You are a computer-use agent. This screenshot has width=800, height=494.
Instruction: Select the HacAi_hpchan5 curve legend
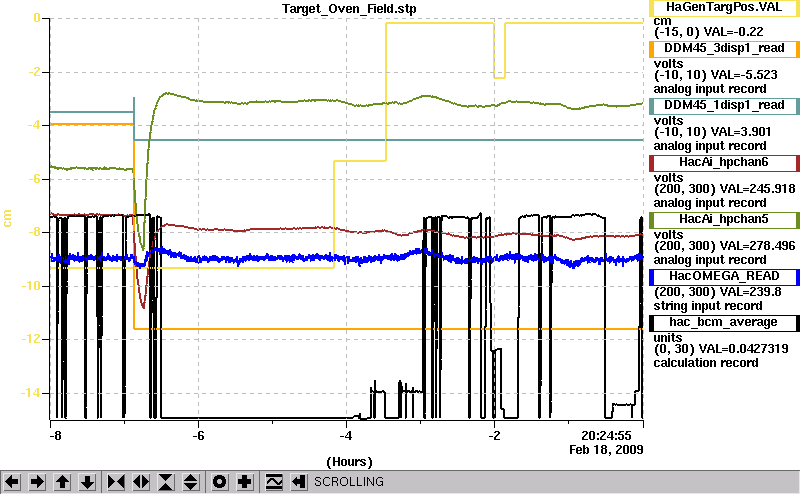click(x=724, y=219)
